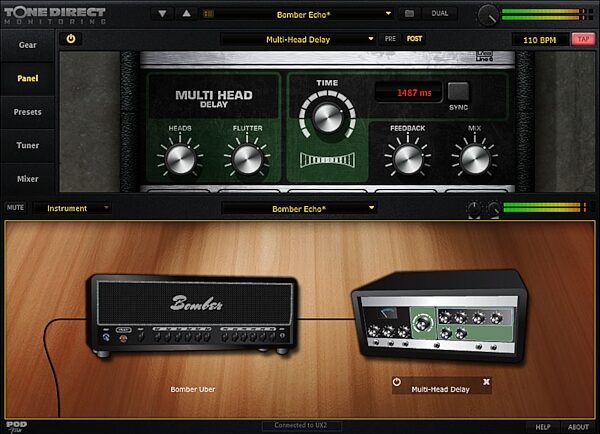Adjust the MIX knob
Screen dimensions: 600x434
point(475,159)
